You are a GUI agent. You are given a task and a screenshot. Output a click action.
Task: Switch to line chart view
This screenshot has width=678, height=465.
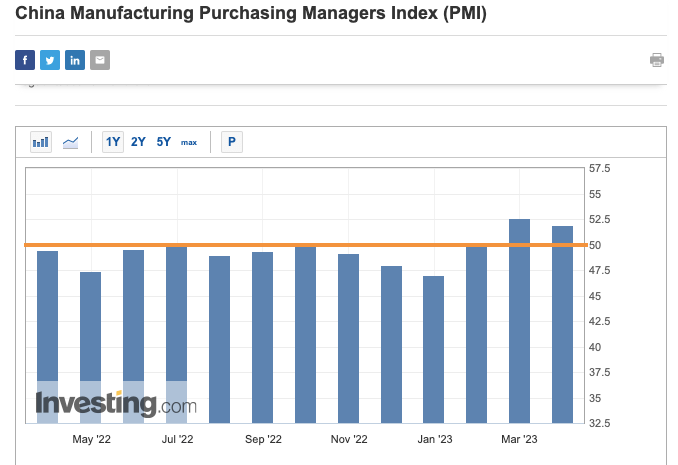click(70, 142)
